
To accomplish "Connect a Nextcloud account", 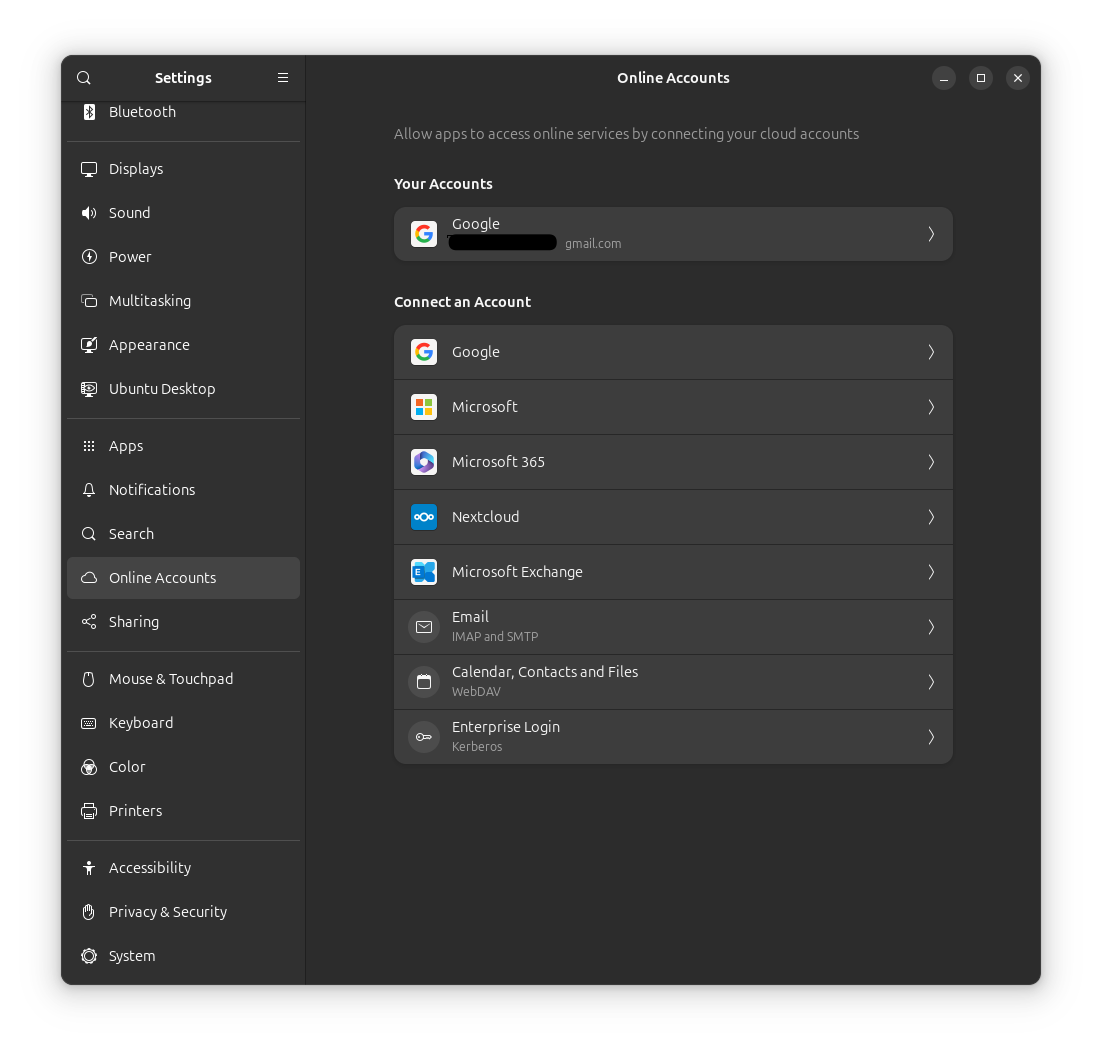I will tap(673, 517).
